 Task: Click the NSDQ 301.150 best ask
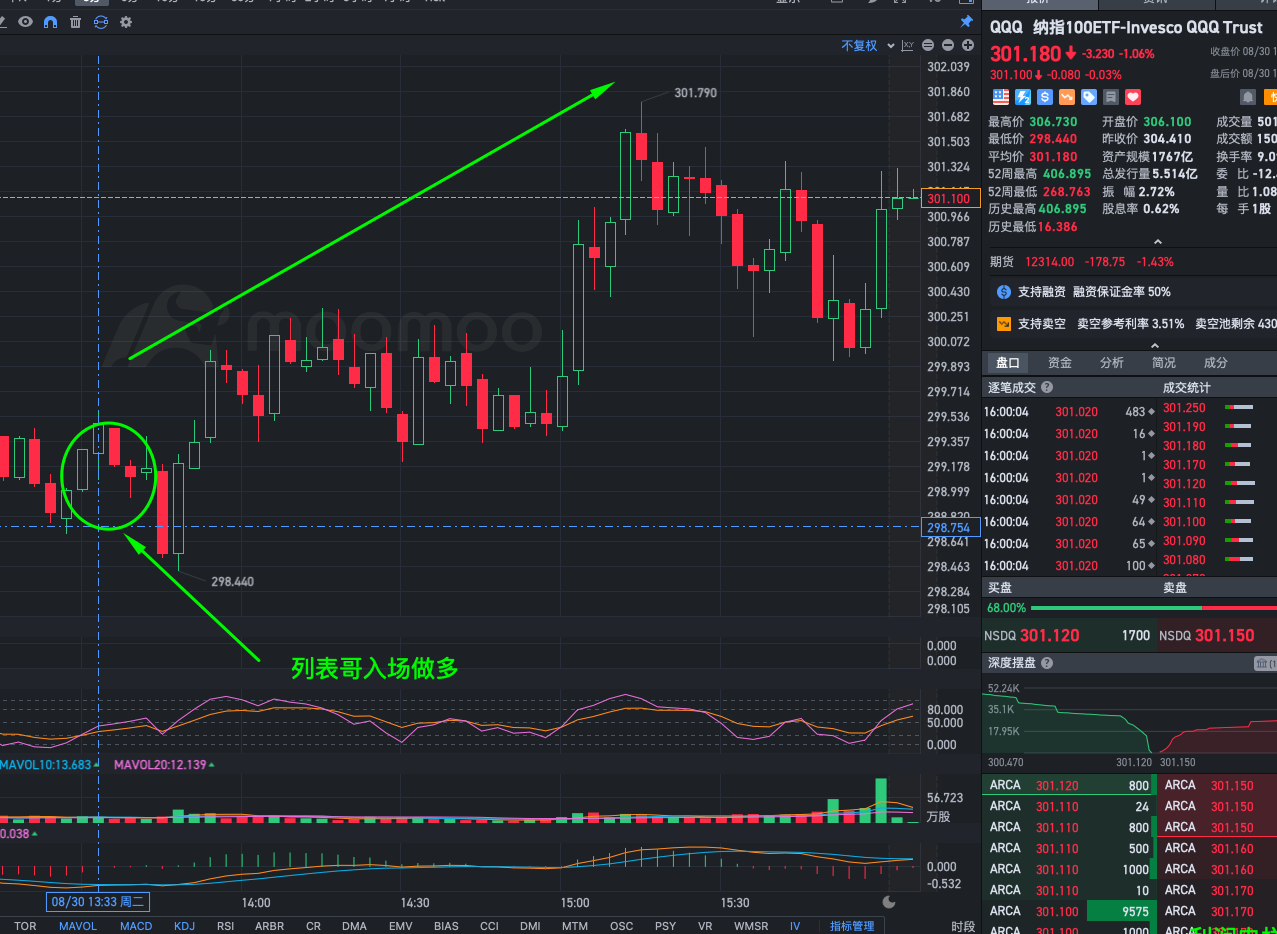1216,635
